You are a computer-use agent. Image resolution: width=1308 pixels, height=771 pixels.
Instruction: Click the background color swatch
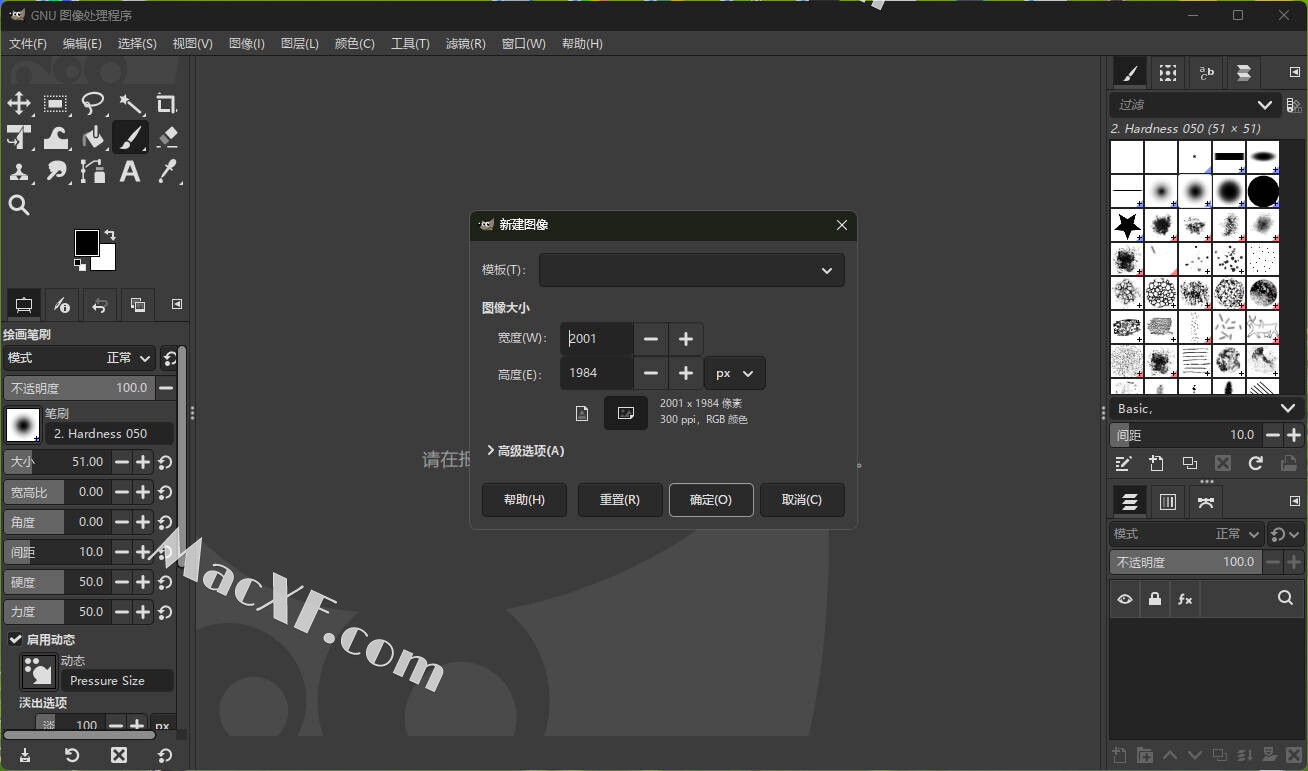pyautogui.click(x=107, y=262)
